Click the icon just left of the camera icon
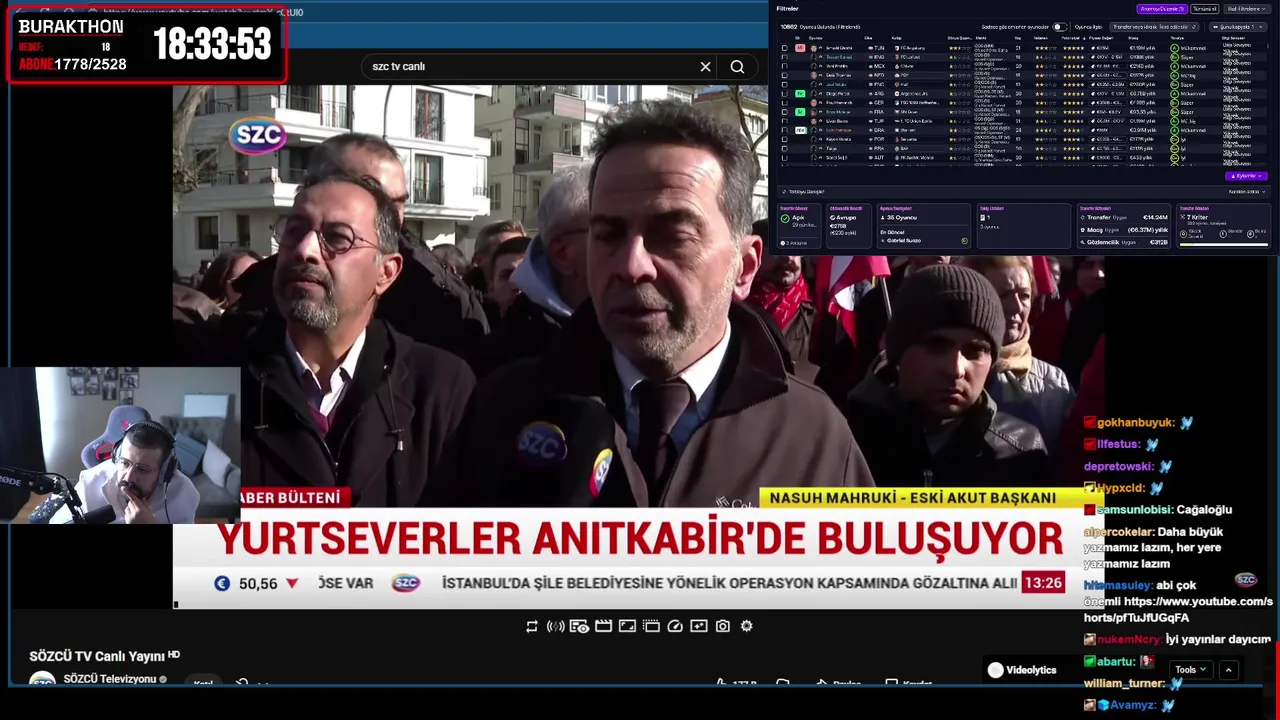This screenshot has width=1280, height=720. pos(699,626)
